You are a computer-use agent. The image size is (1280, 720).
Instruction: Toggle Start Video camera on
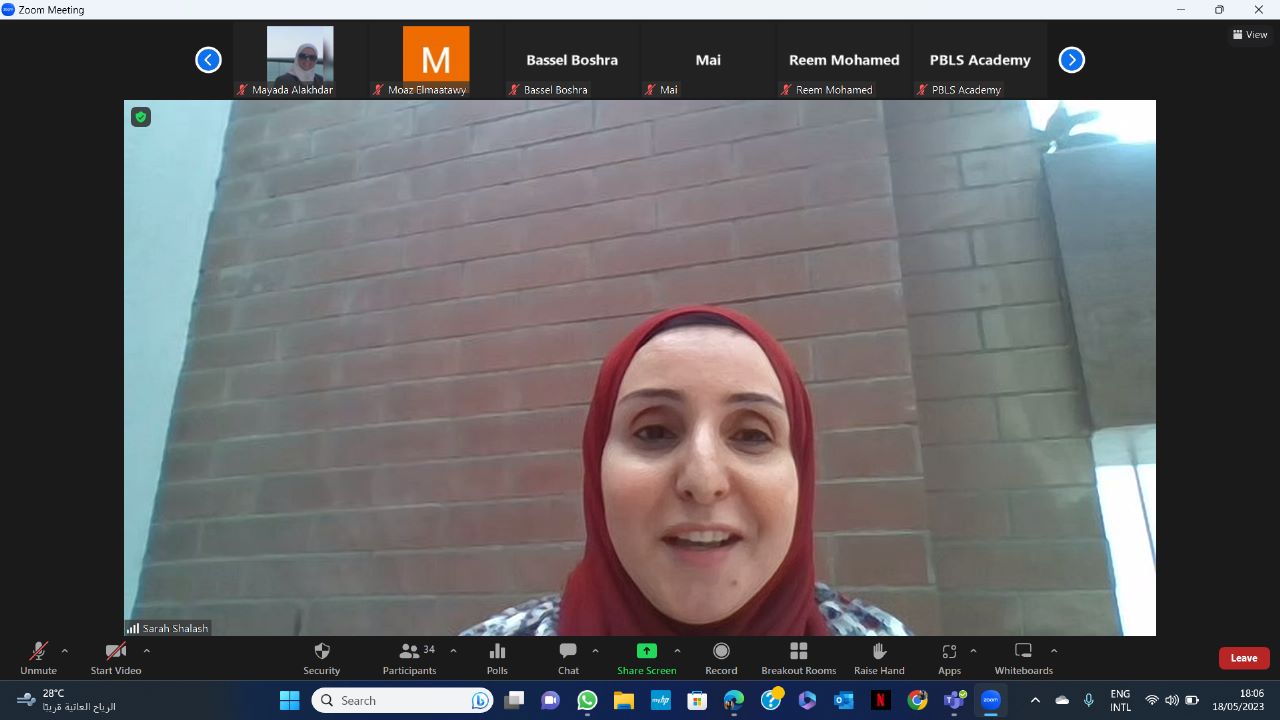point(115,658)
